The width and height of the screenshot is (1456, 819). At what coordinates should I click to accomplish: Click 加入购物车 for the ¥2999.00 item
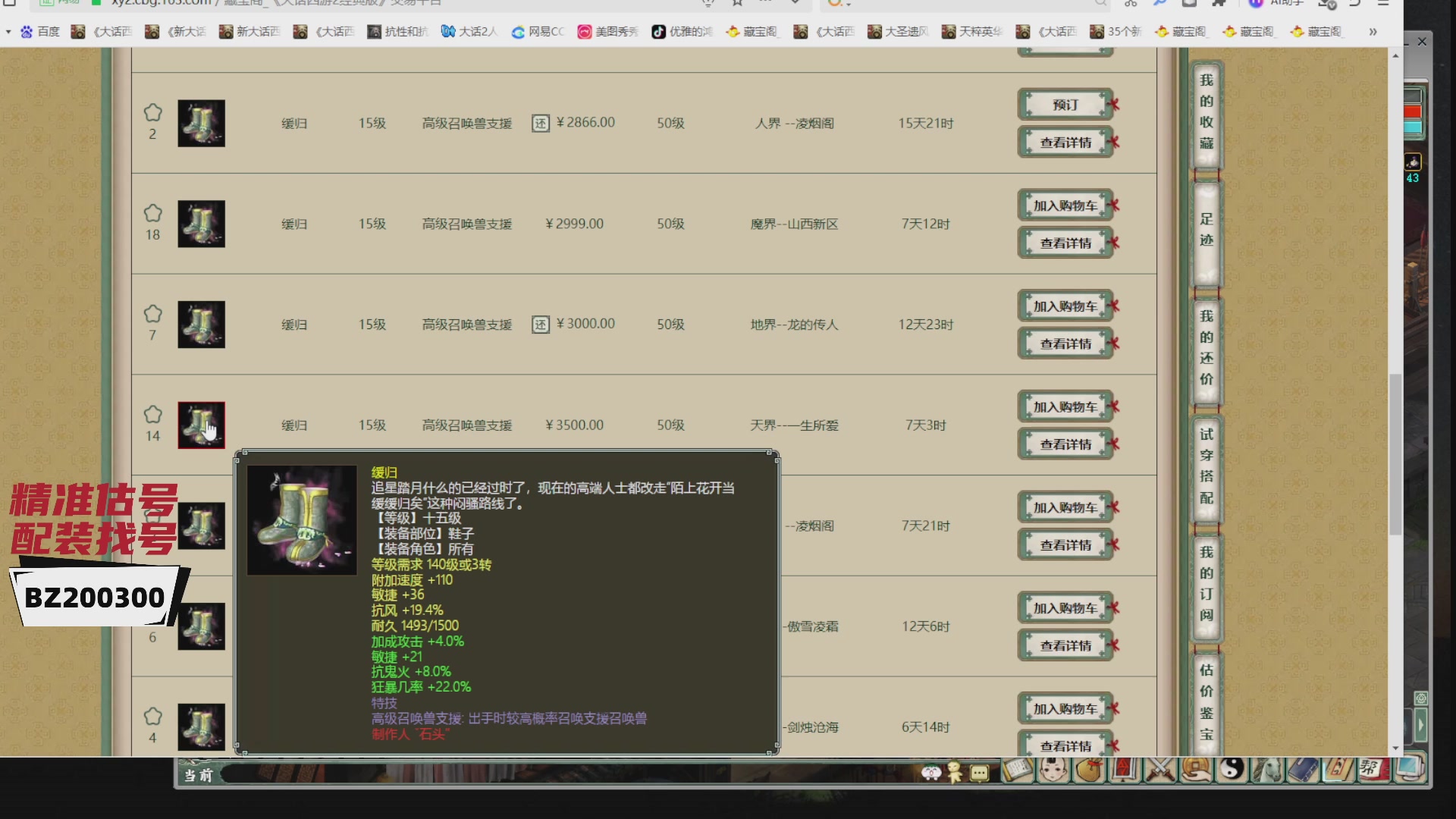(x=1065, y=204)
